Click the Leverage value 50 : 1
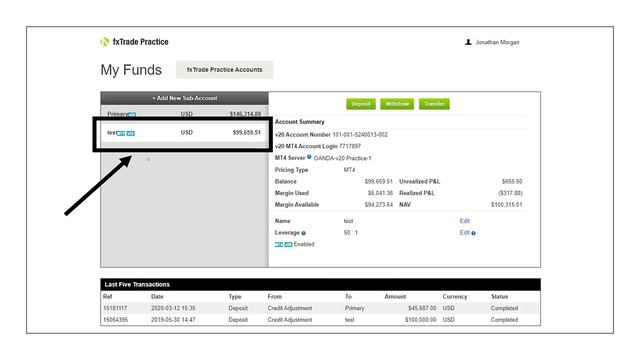This screenshot has height=360, width=640. click(351, 233)
